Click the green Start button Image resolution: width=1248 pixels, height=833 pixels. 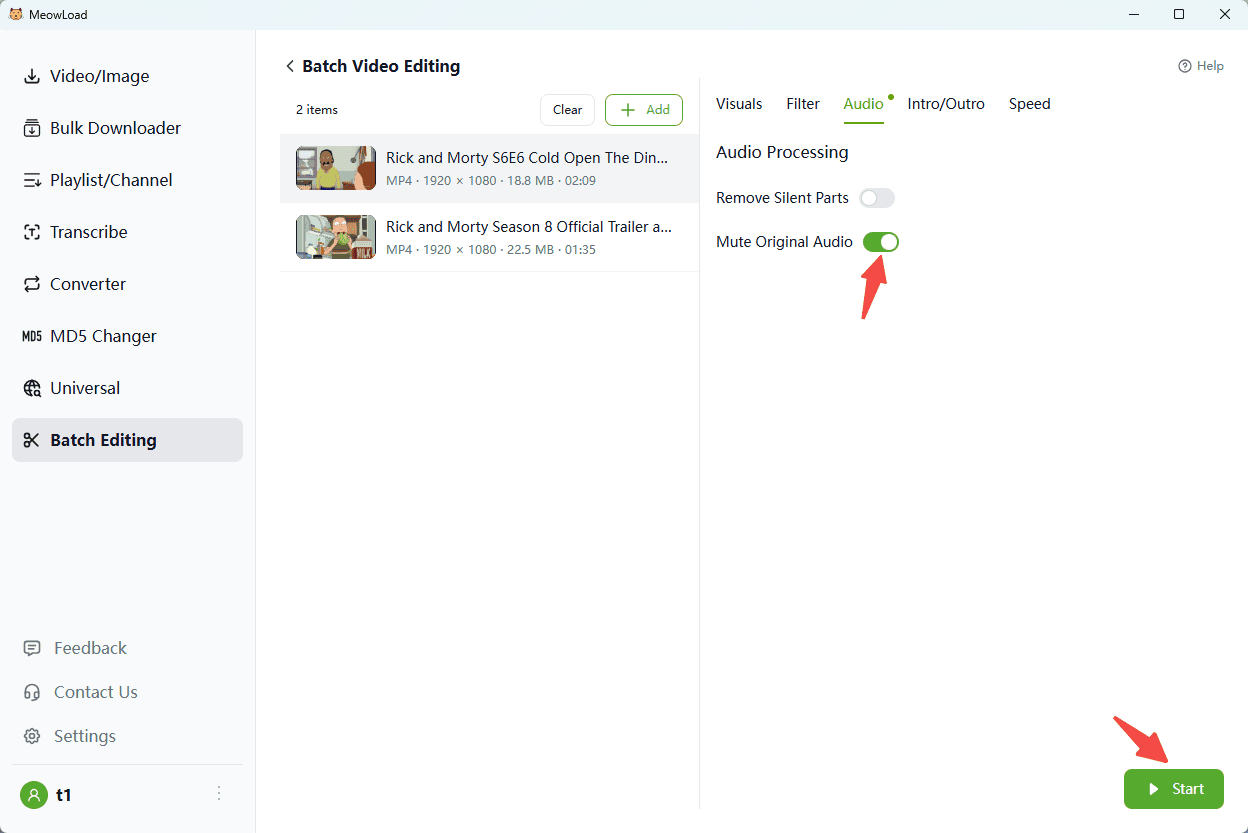pyautogui.click(x=1173, y=789)
